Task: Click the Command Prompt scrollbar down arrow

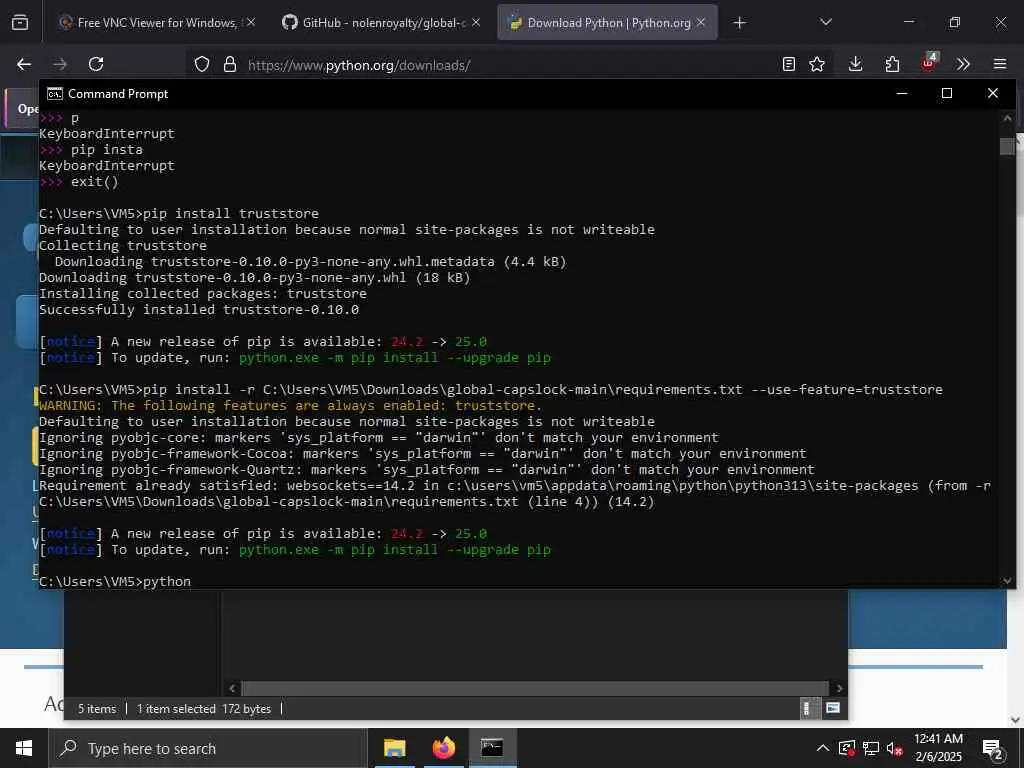Action: (x=1007, y=581)
